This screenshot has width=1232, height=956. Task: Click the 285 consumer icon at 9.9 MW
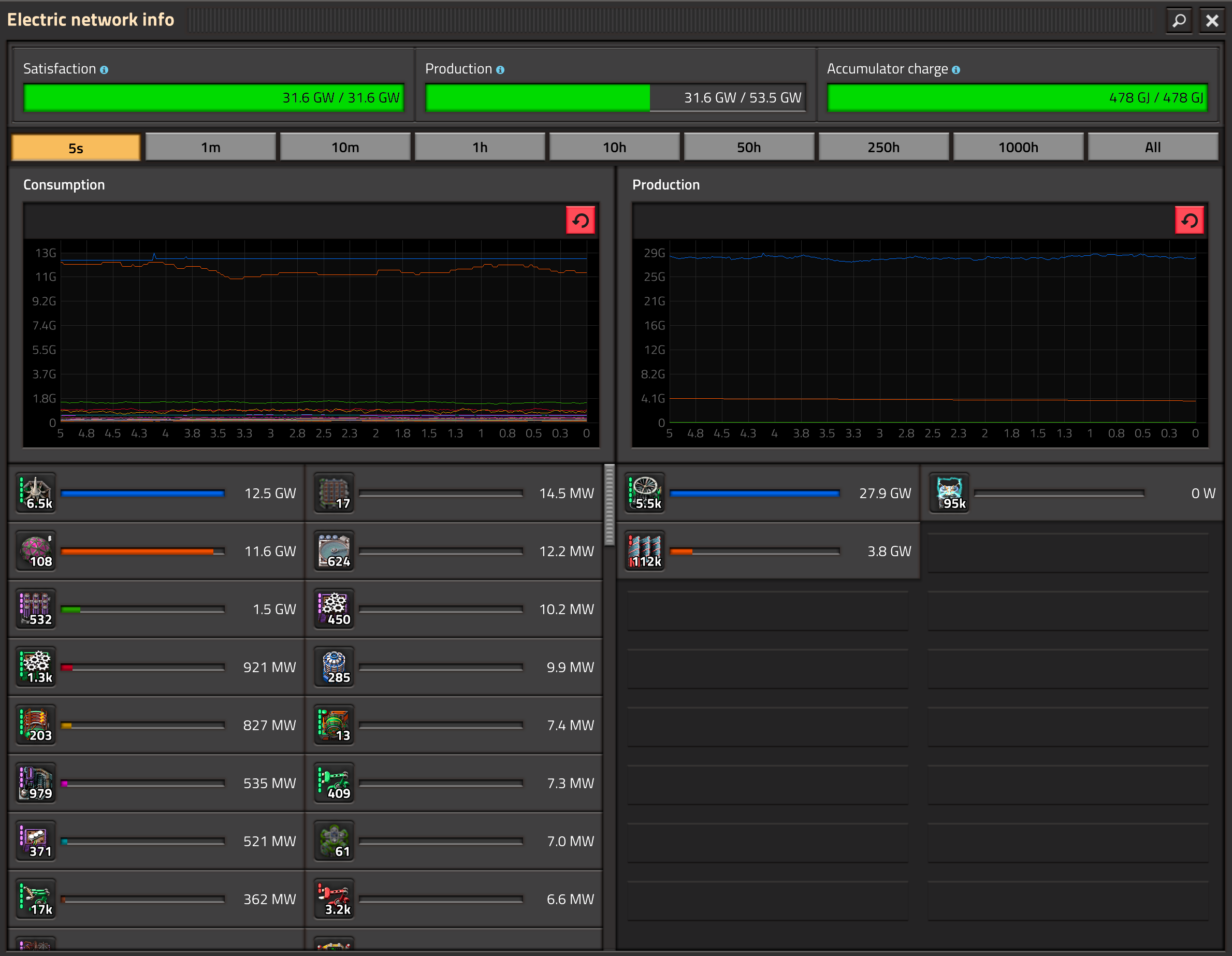(x=335, y=667)
